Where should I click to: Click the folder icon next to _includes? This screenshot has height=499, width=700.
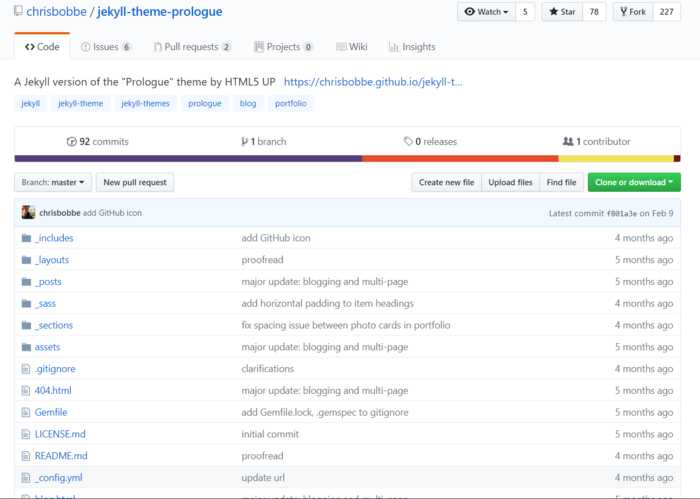click(26, 238)
